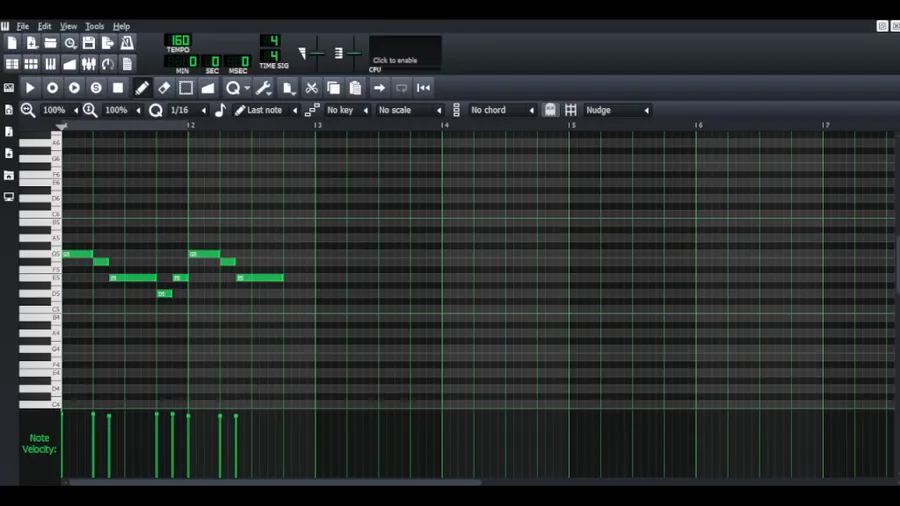Image resolution: width=900 pixels, height=506 pixels.
Task: Adjust the master pitch slider
Action: 354,53
